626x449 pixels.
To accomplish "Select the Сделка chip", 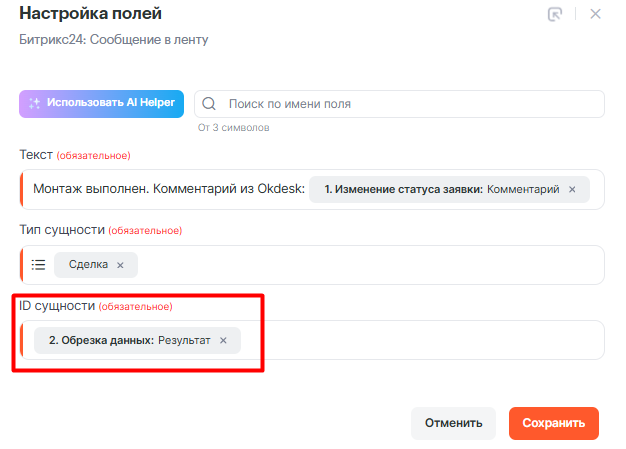I will (87, 265).
